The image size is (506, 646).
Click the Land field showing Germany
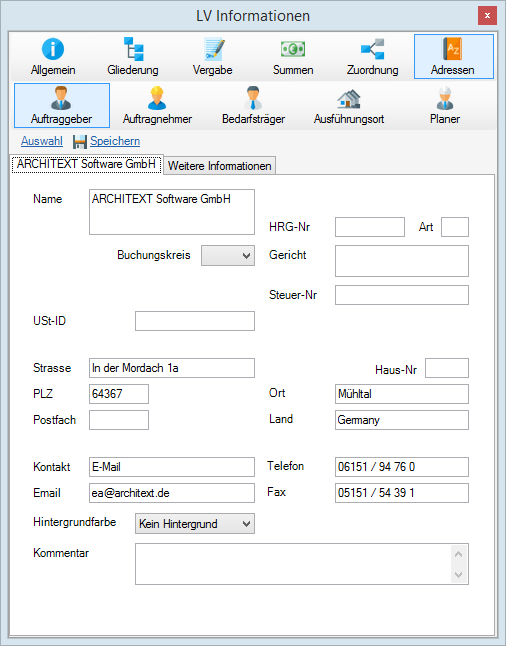point(402,420)
